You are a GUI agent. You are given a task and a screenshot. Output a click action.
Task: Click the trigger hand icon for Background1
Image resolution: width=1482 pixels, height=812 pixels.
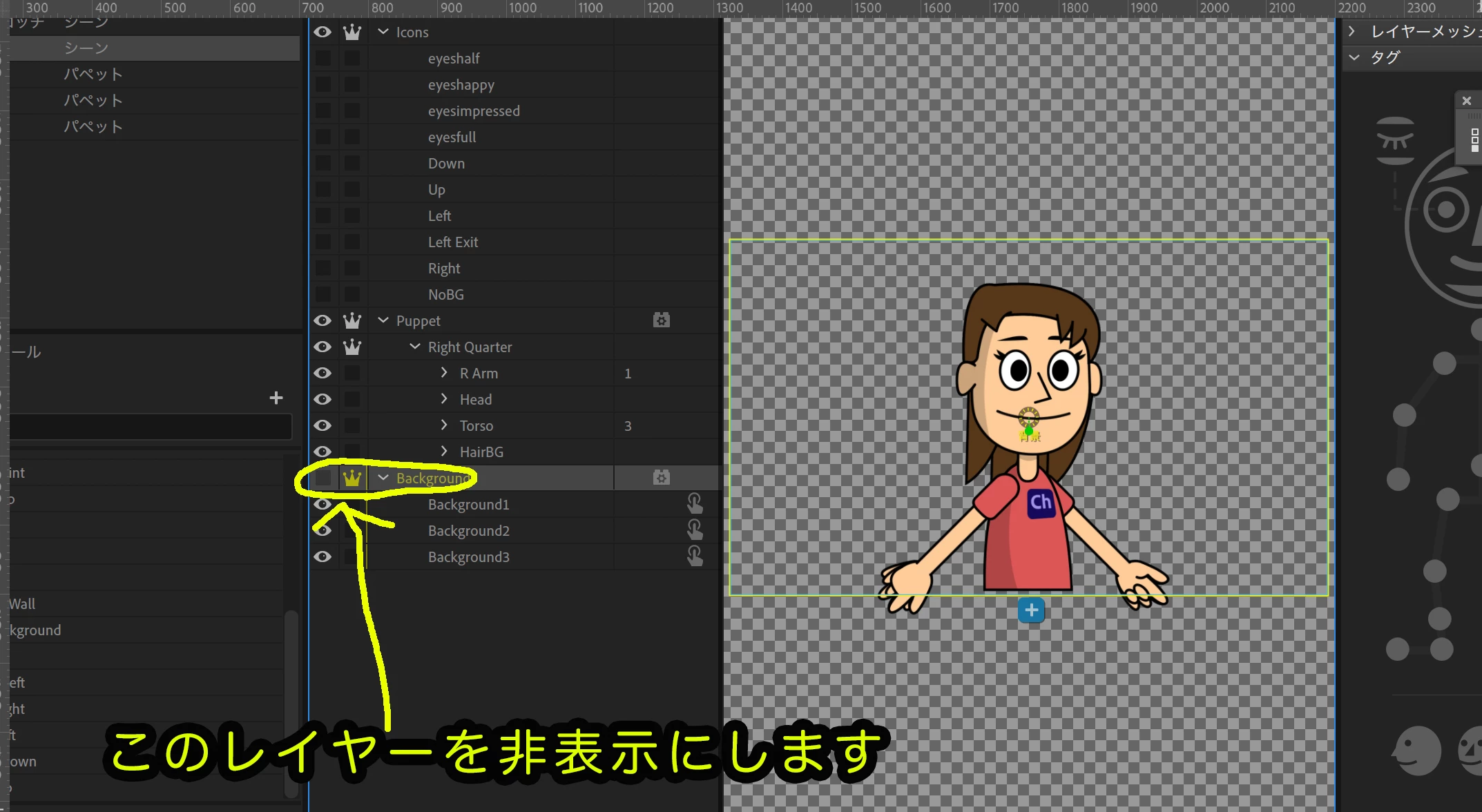(x=695, y=504)
